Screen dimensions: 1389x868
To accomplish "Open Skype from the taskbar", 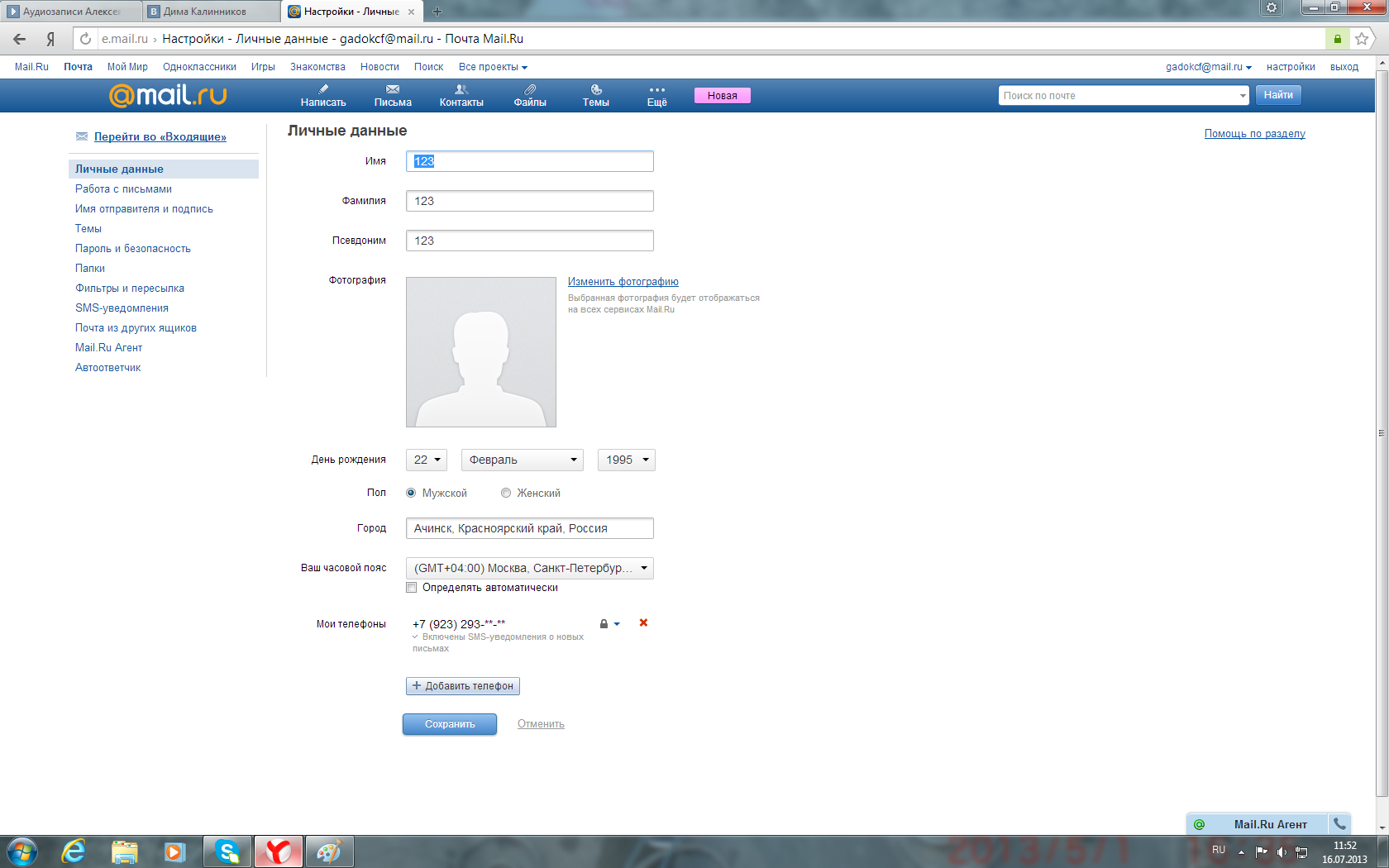I will tap(227, 851).
